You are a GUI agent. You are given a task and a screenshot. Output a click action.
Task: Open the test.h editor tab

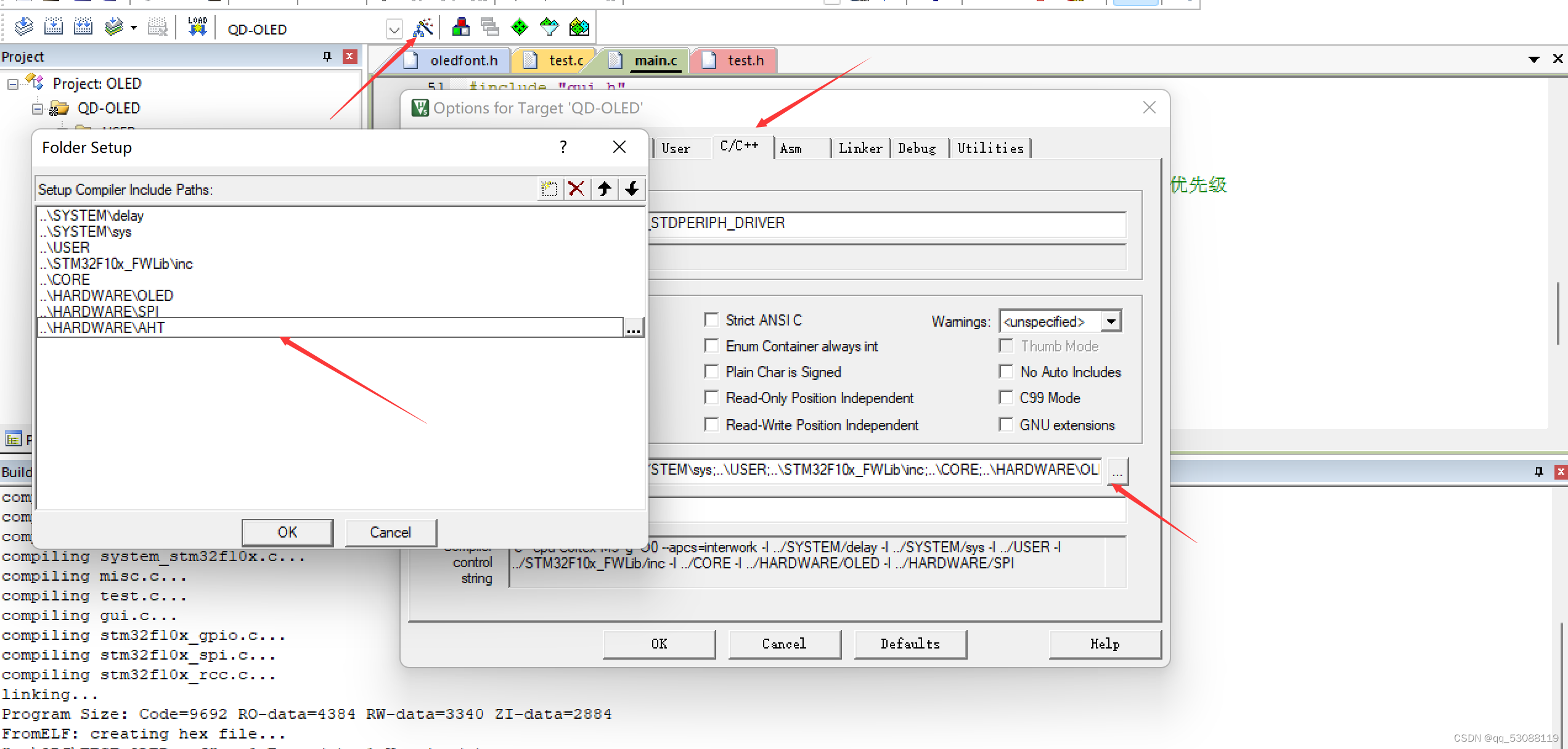point(745,60)
